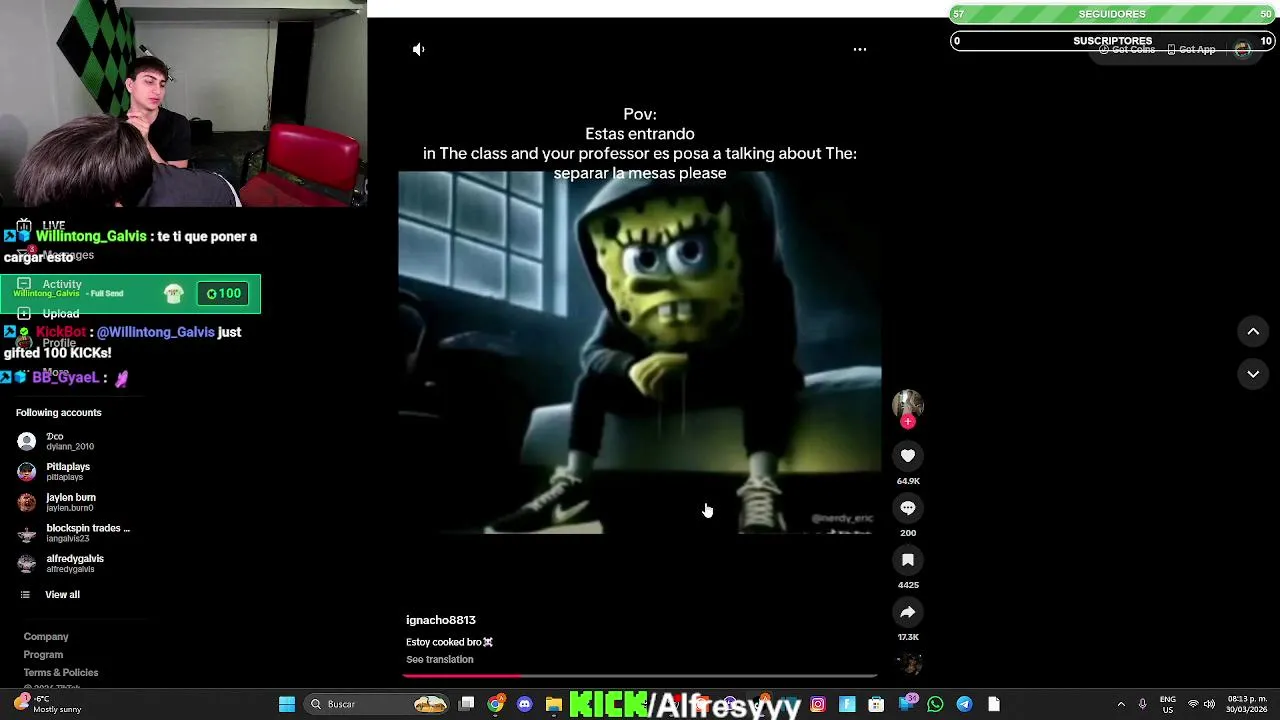Switch the ENG US input language
This screenshot has width=1280, height=720.
click(1168, 704)
